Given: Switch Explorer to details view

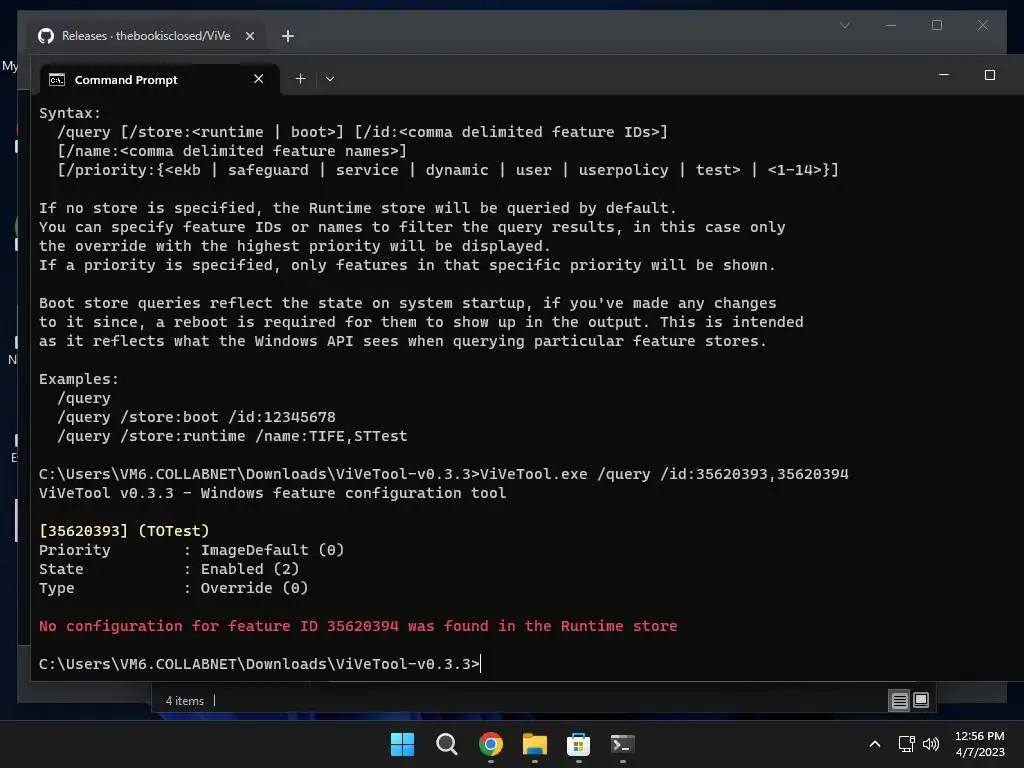Looking at the screenshot, I should tap(899, 701).
